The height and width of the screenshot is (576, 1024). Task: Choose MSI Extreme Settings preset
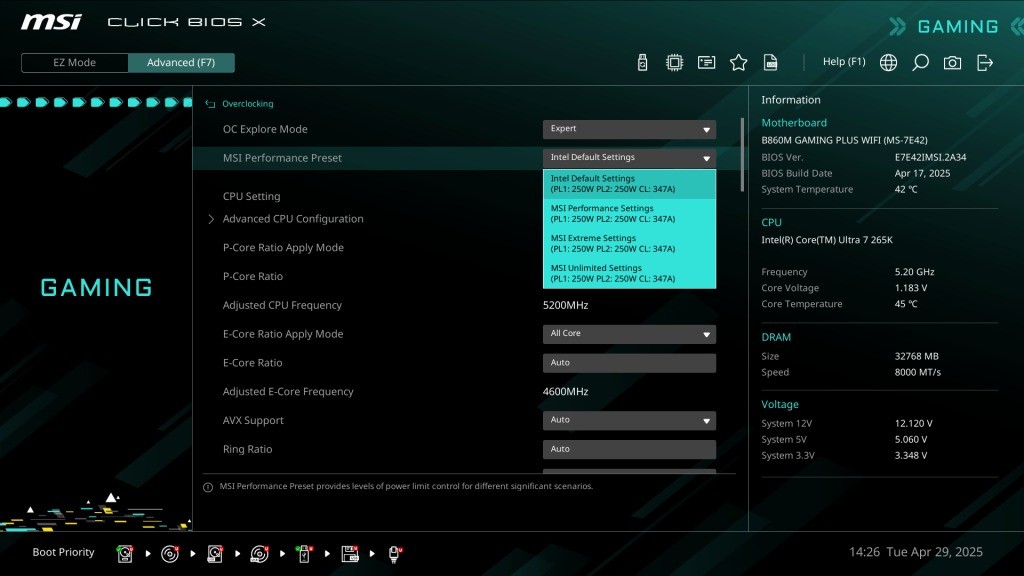[629, 244]
